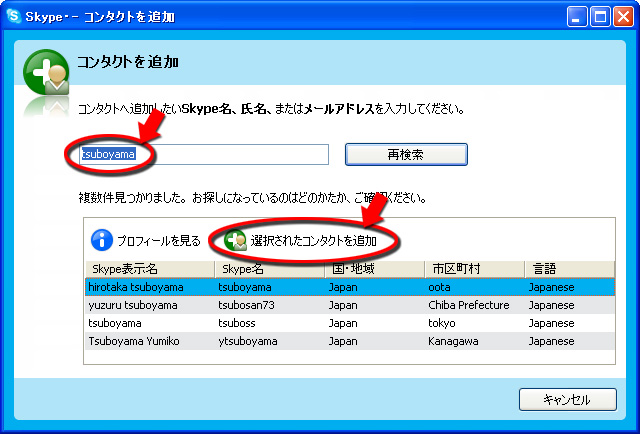Select the yuzuru tsuboyama row
The image size is (640, 434).
[350, 305]
